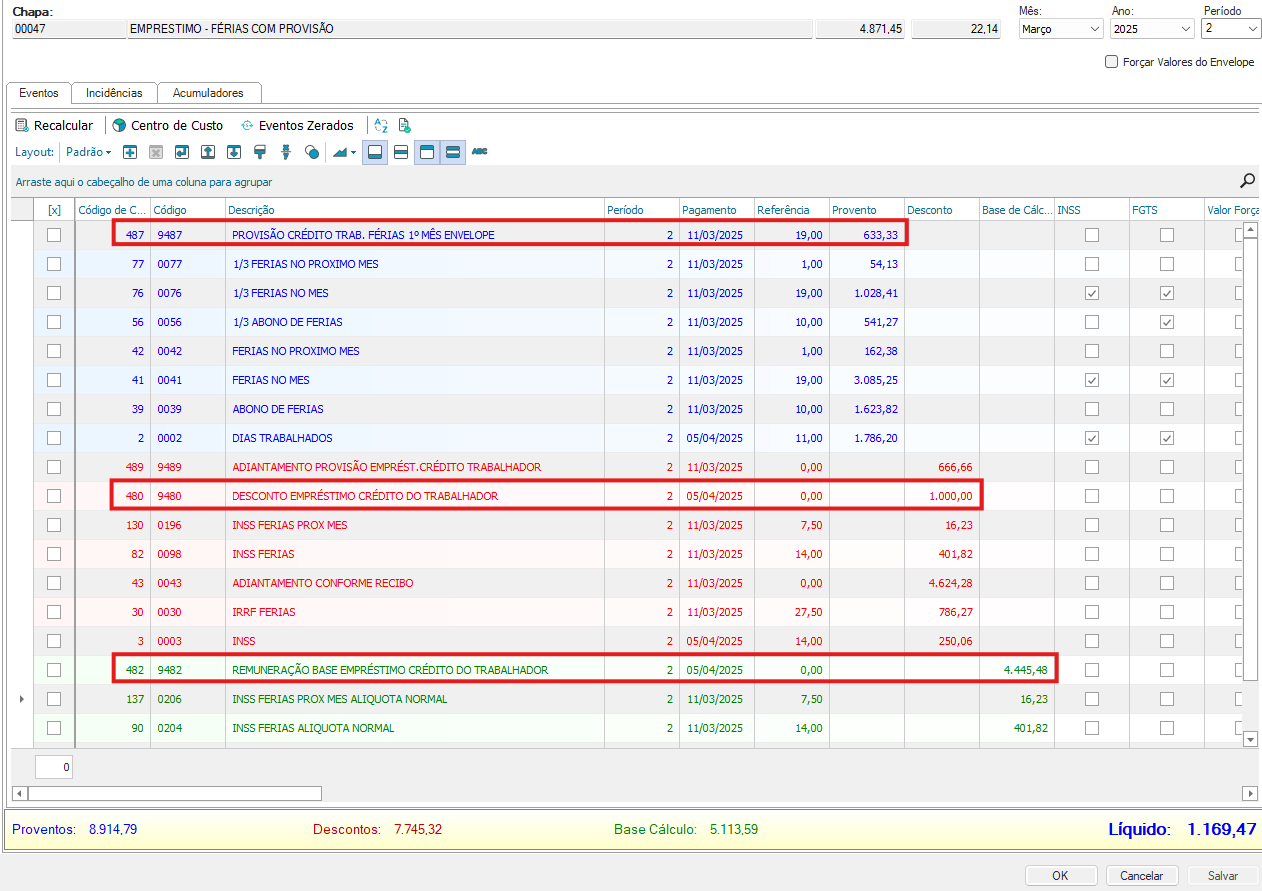Click the split horizontal view icon

point(401,152)
